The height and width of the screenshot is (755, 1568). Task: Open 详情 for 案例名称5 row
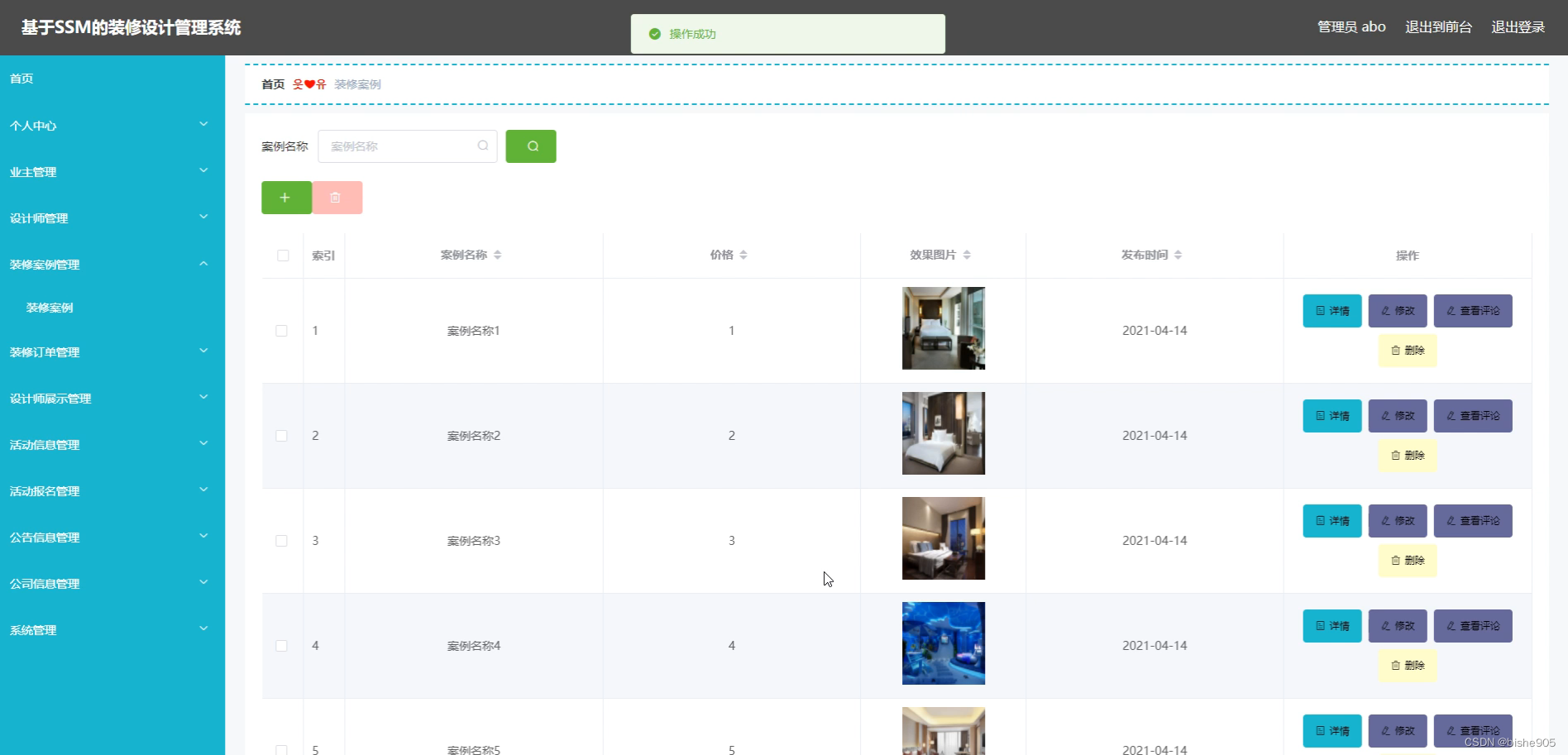[1332, 731]
